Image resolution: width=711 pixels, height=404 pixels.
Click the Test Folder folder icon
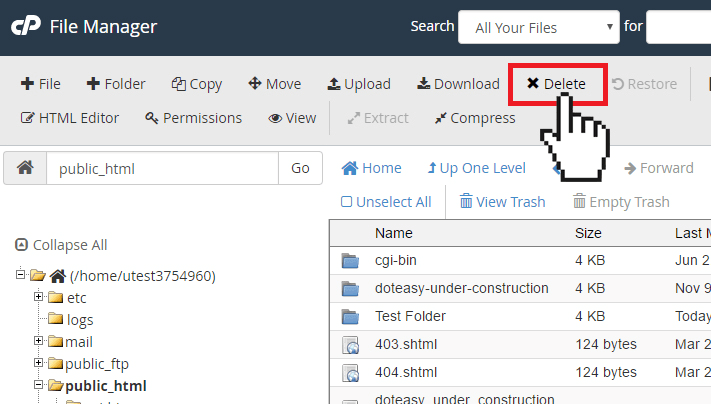tap(350, 317)
